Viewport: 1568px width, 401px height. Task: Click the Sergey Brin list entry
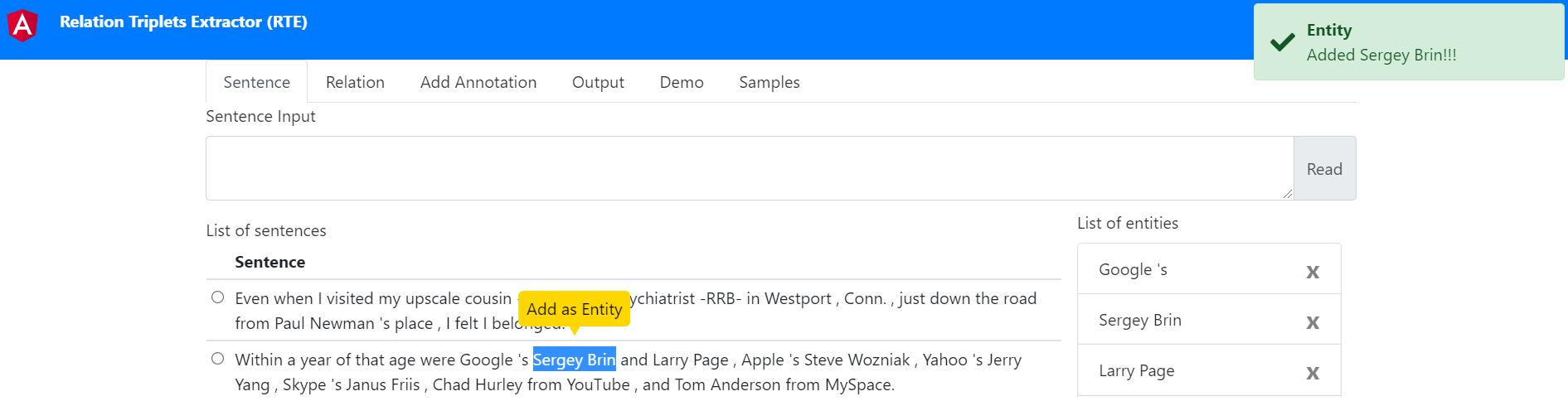point(1209,320)
